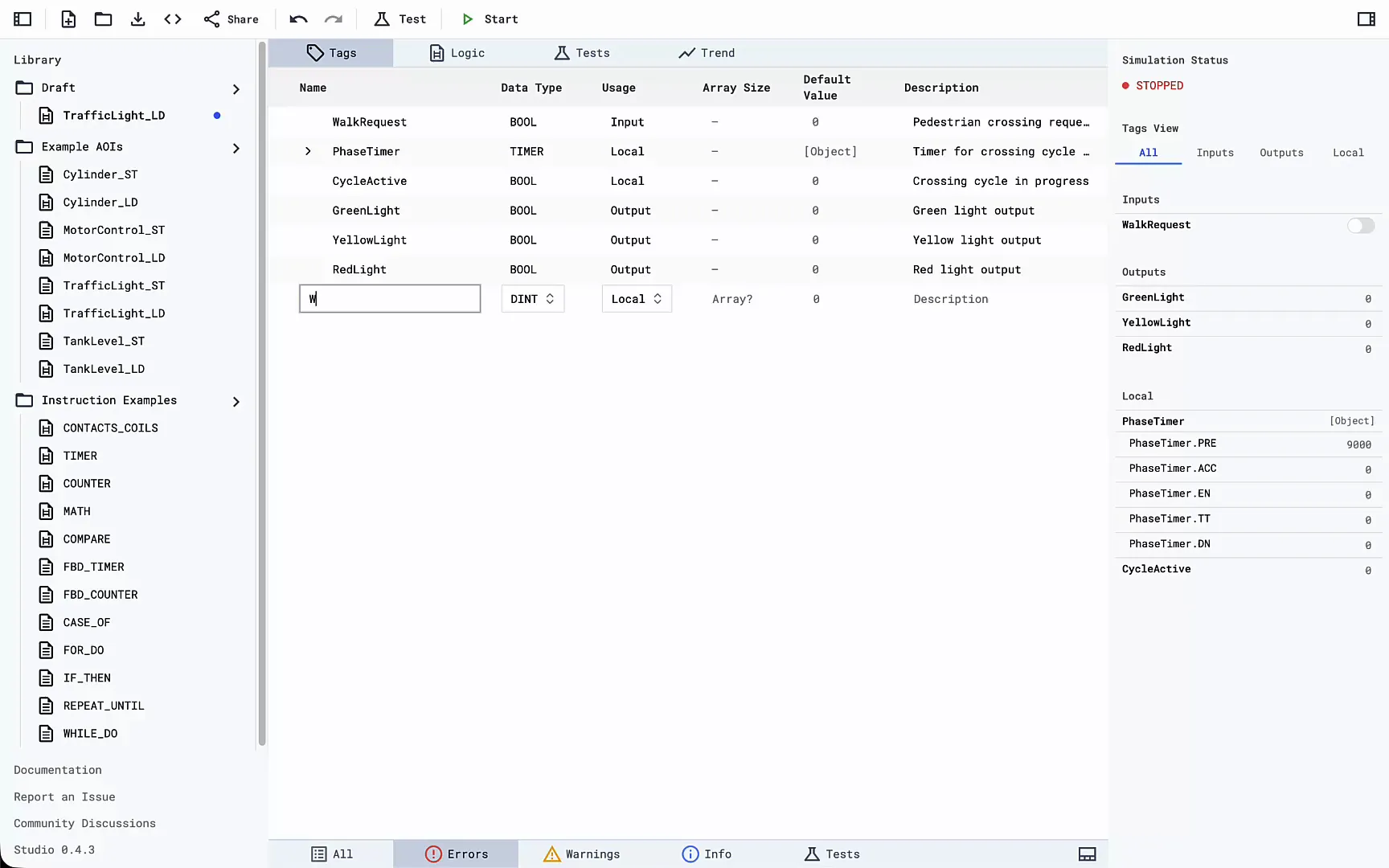Toggle the WalkRequest input switch

(1360, 226)
